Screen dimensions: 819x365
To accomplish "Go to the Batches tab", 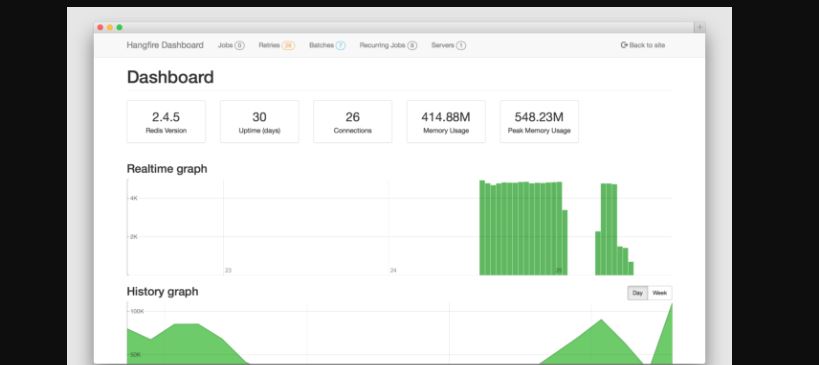I will [327, 45].
